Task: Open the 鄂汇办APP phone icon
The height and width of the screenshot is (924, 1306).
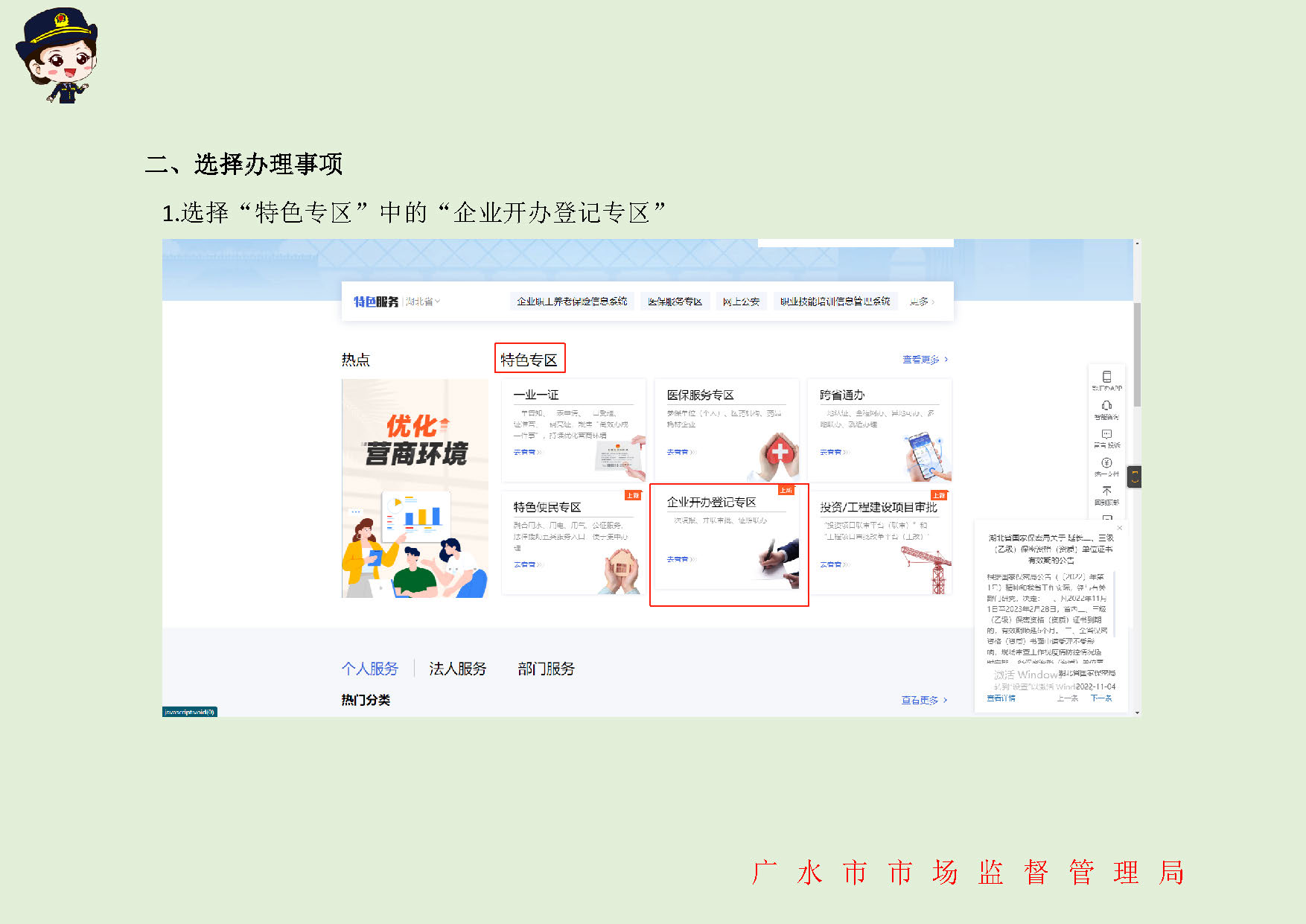Action: click(1107, 377)
